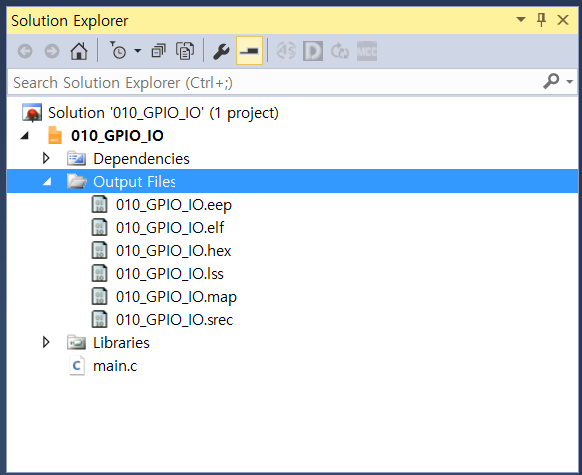Click the icon beside 010_GPIO_IO.eep

[99, 204]
